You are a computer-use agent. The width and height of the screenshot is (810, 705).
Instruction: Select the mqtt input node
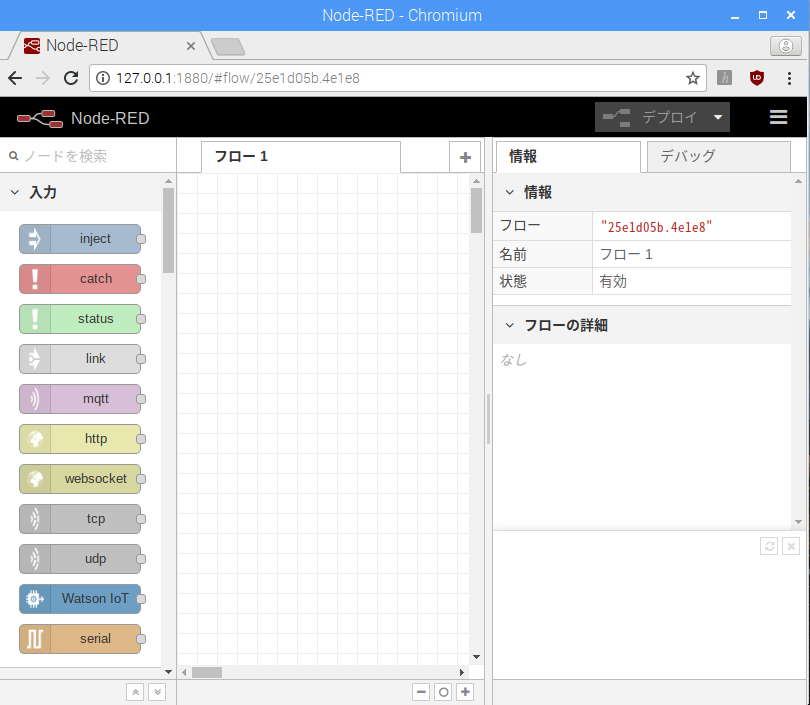80,399
